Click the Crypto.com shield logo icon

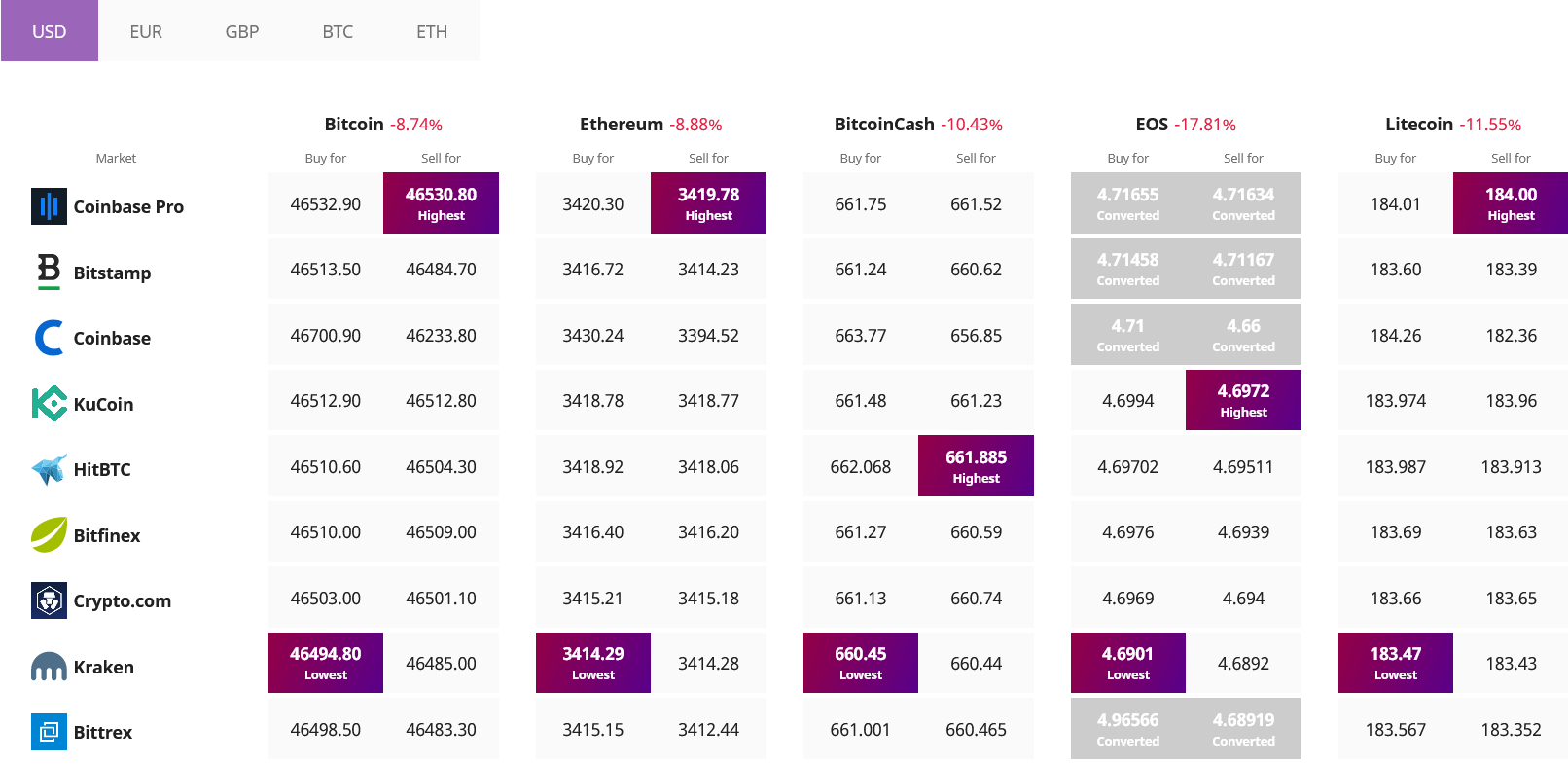pyautogui.click(x=49, y=600)
